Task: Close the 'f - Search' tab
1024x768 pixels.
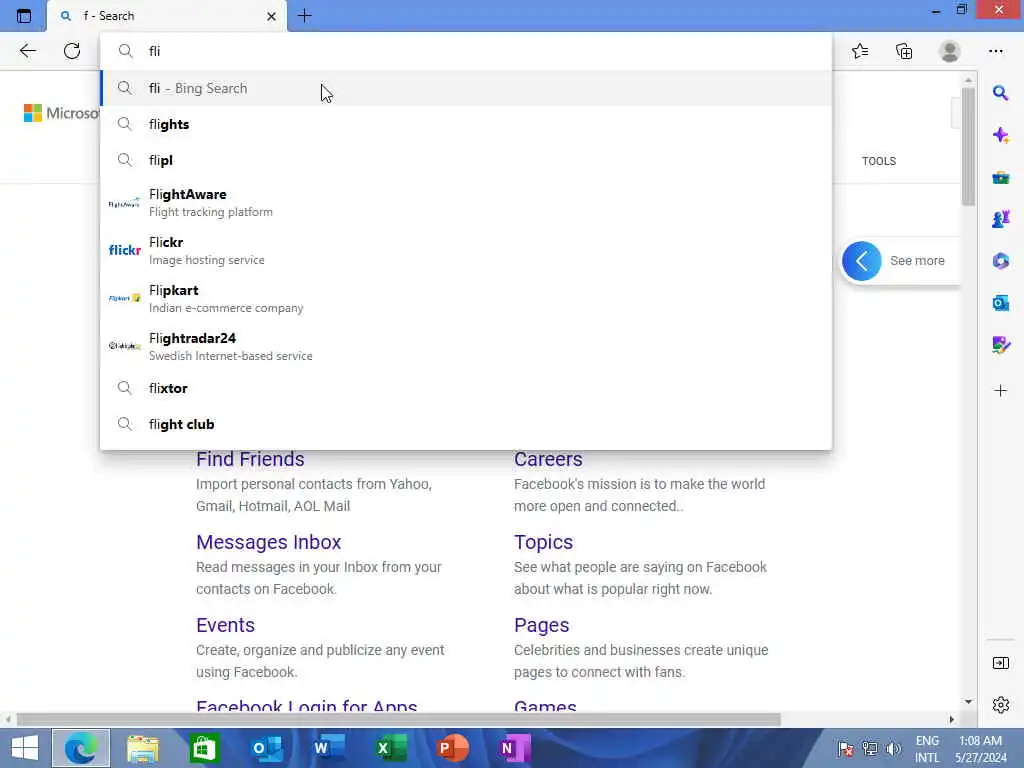Action: [x=272, y=16]
